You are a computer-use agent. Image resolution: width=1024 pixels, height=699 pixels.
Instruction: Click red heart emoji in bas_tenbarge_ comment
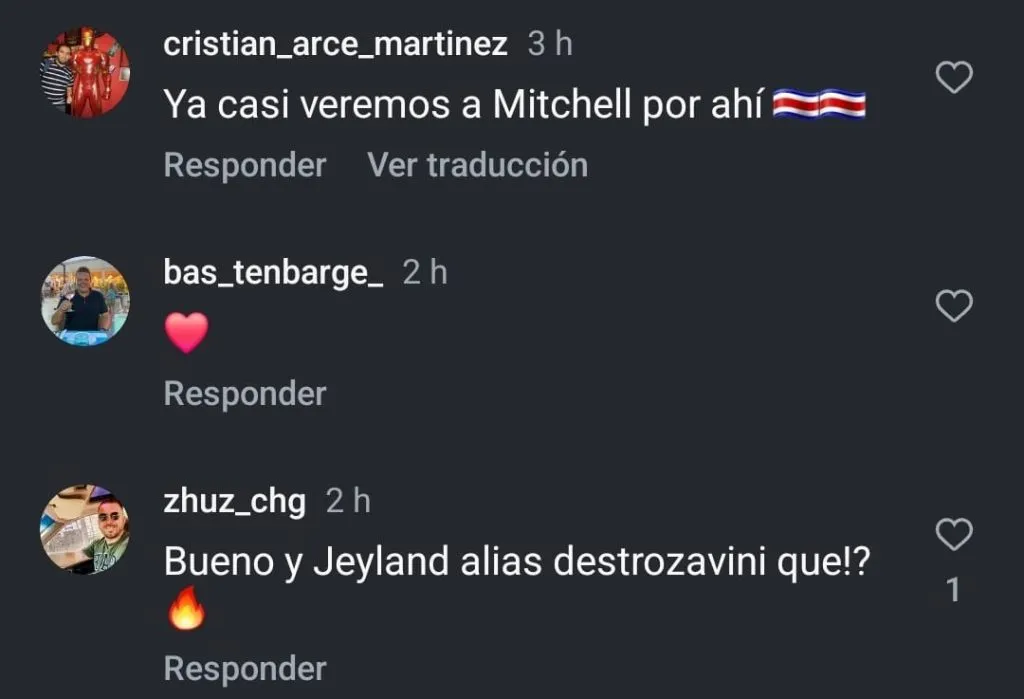click(x=187, y=332)
